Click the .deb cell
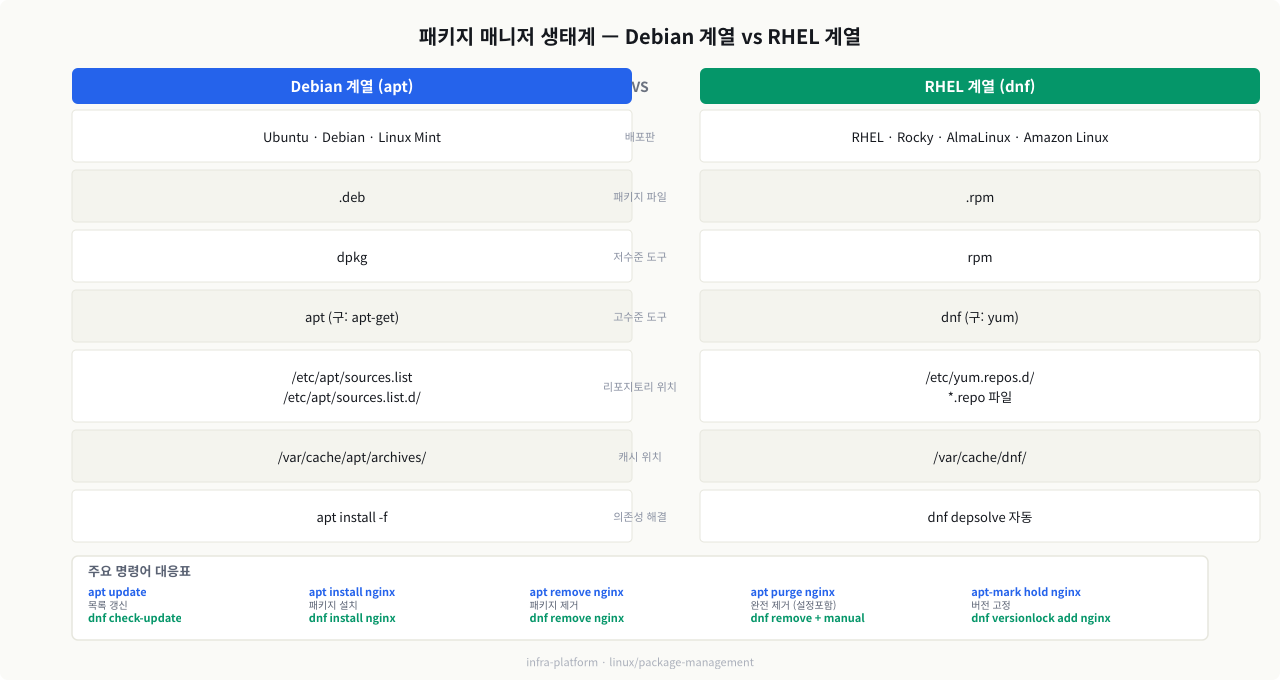This screenshot has width=1280, height=680. [352, 196]
